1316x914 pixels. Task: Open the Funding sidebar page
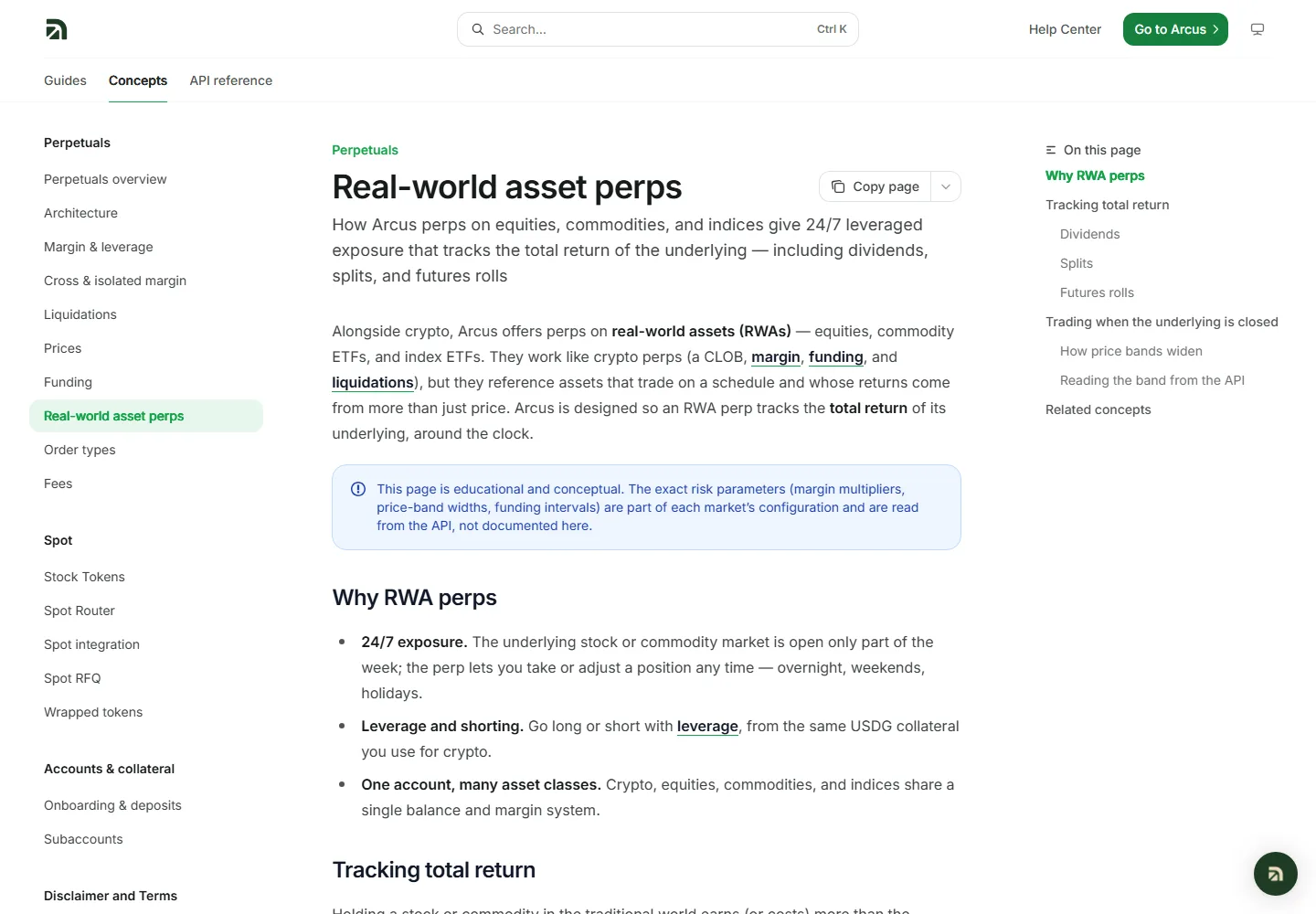[68, 382]
